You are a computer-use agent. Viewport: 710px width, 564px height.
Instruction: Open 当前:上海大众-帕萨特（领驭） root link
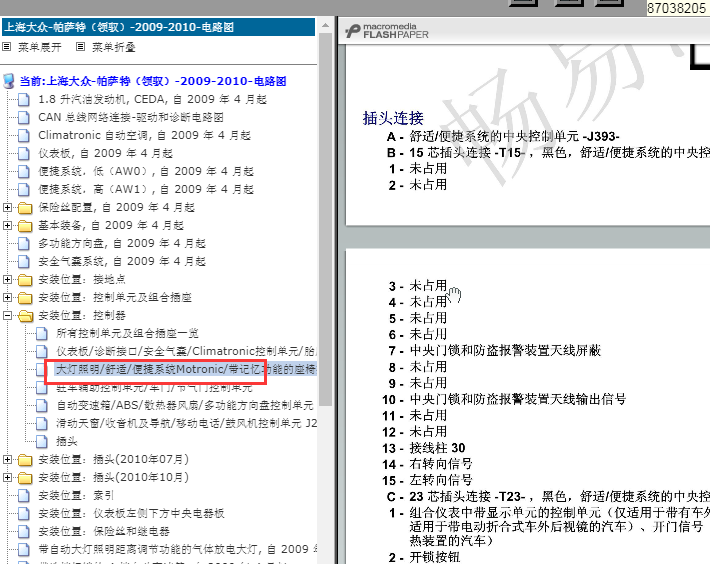[x=153, y=81]
